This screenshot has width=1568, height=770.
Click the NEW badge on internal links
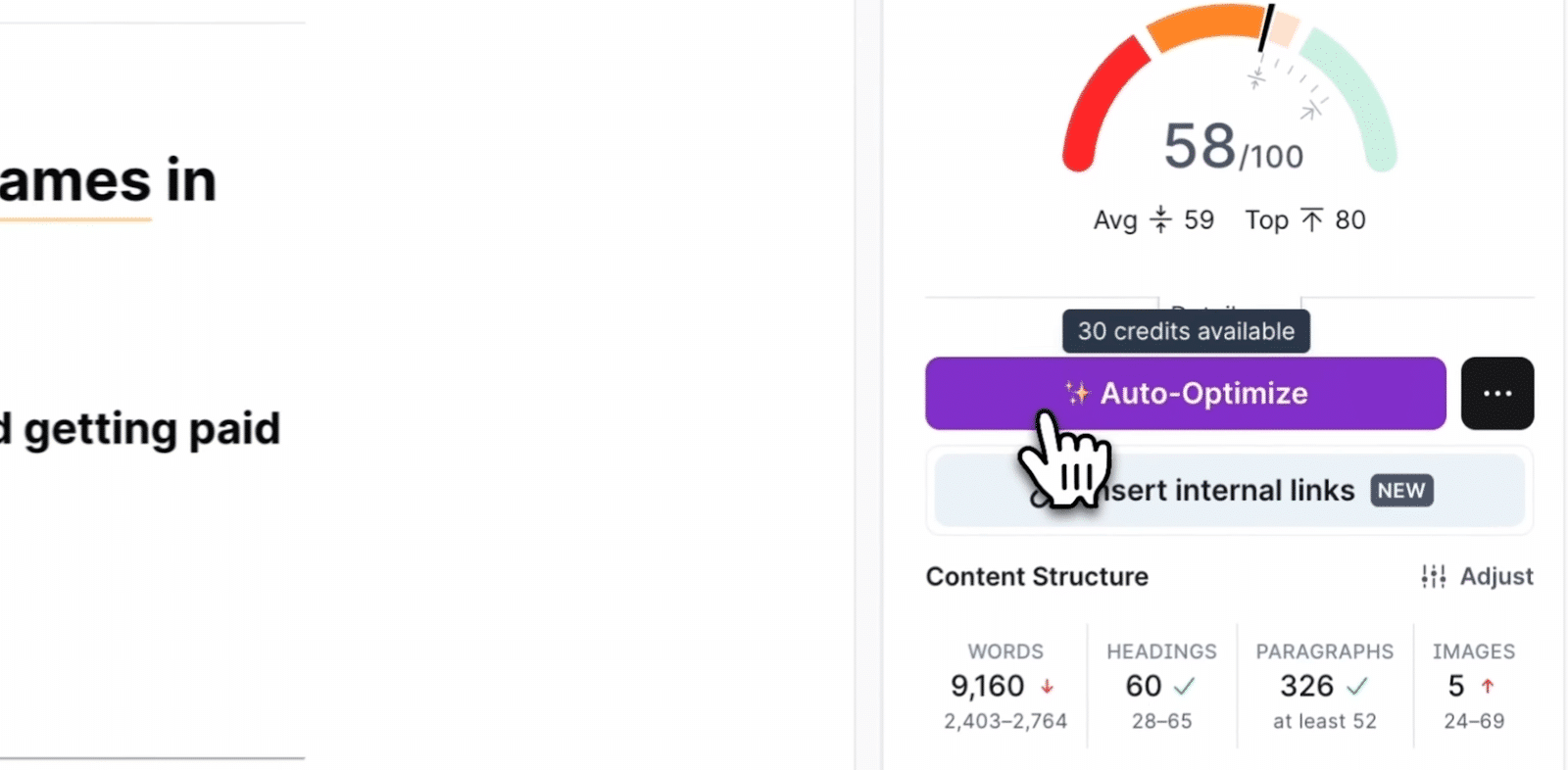coord(1400,490)
